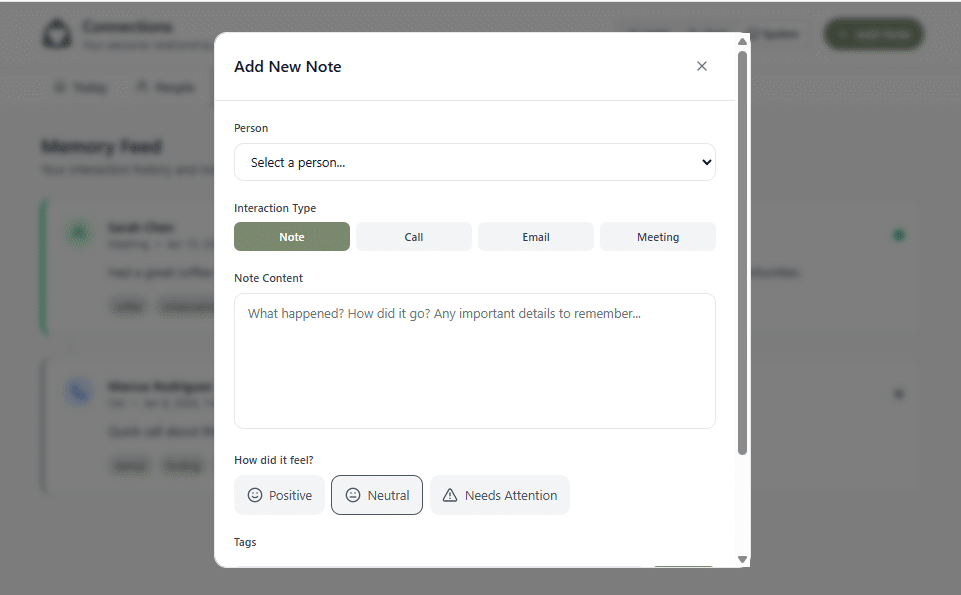The height and width of the screenshot is (595, 961).
Task: Click the dropdown chevron arrow in Person field
Action: click(706, 162)
